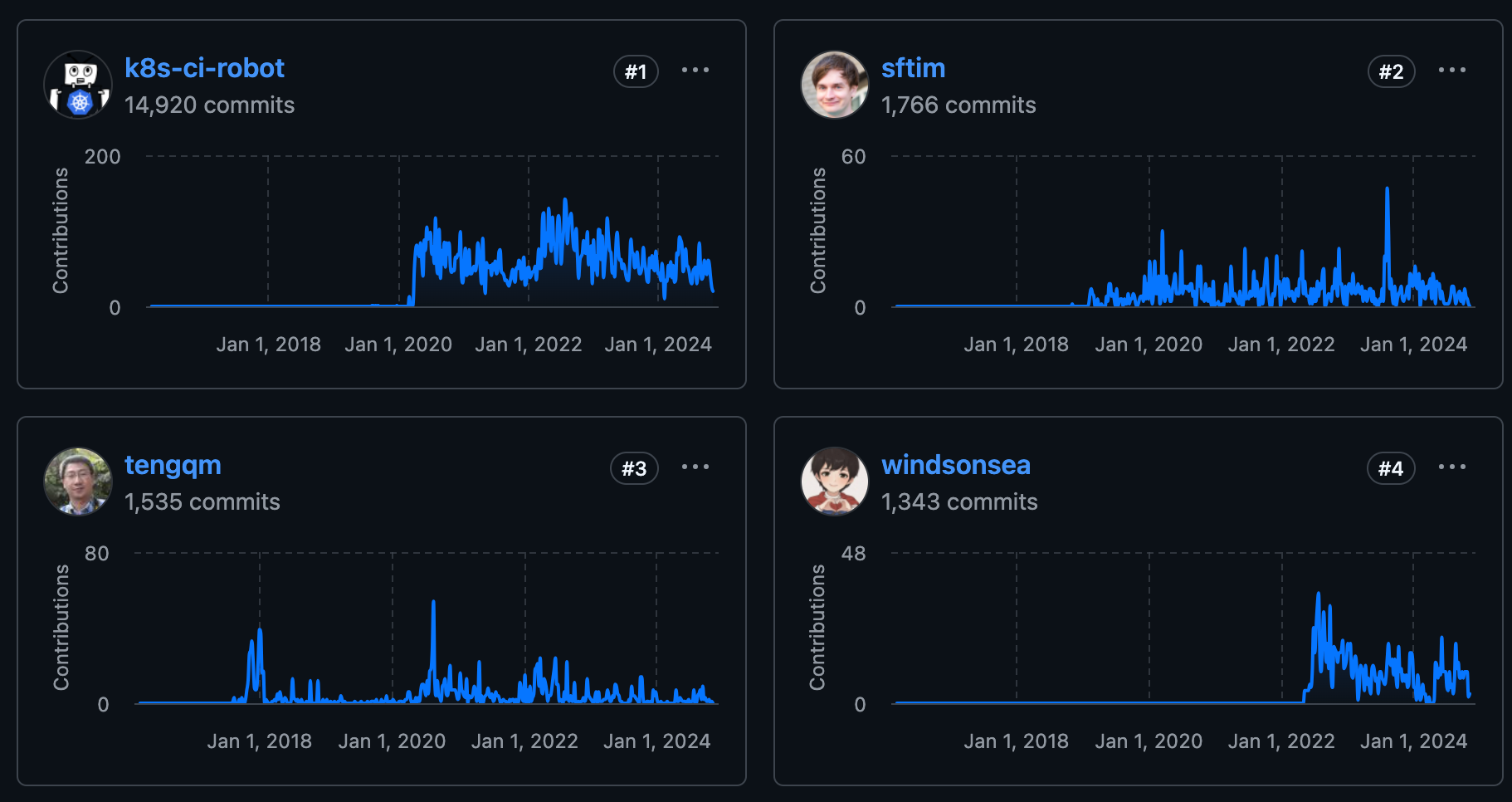Click sftim profile avatar
Viewport: 1512px width, 802px height.
tap(834, 85)
